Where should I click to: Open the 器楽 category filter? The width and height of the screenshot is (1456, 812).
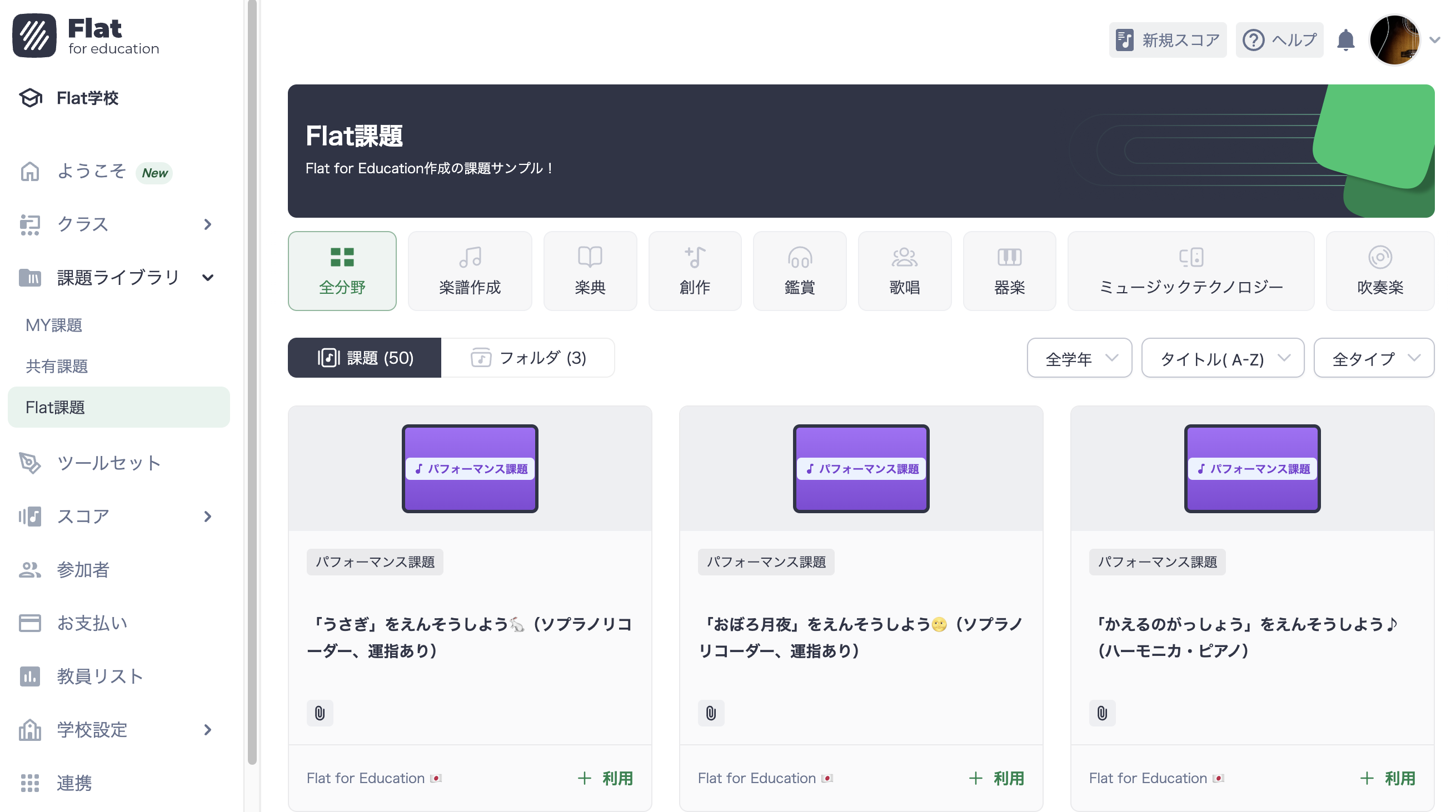[1009, 259]
